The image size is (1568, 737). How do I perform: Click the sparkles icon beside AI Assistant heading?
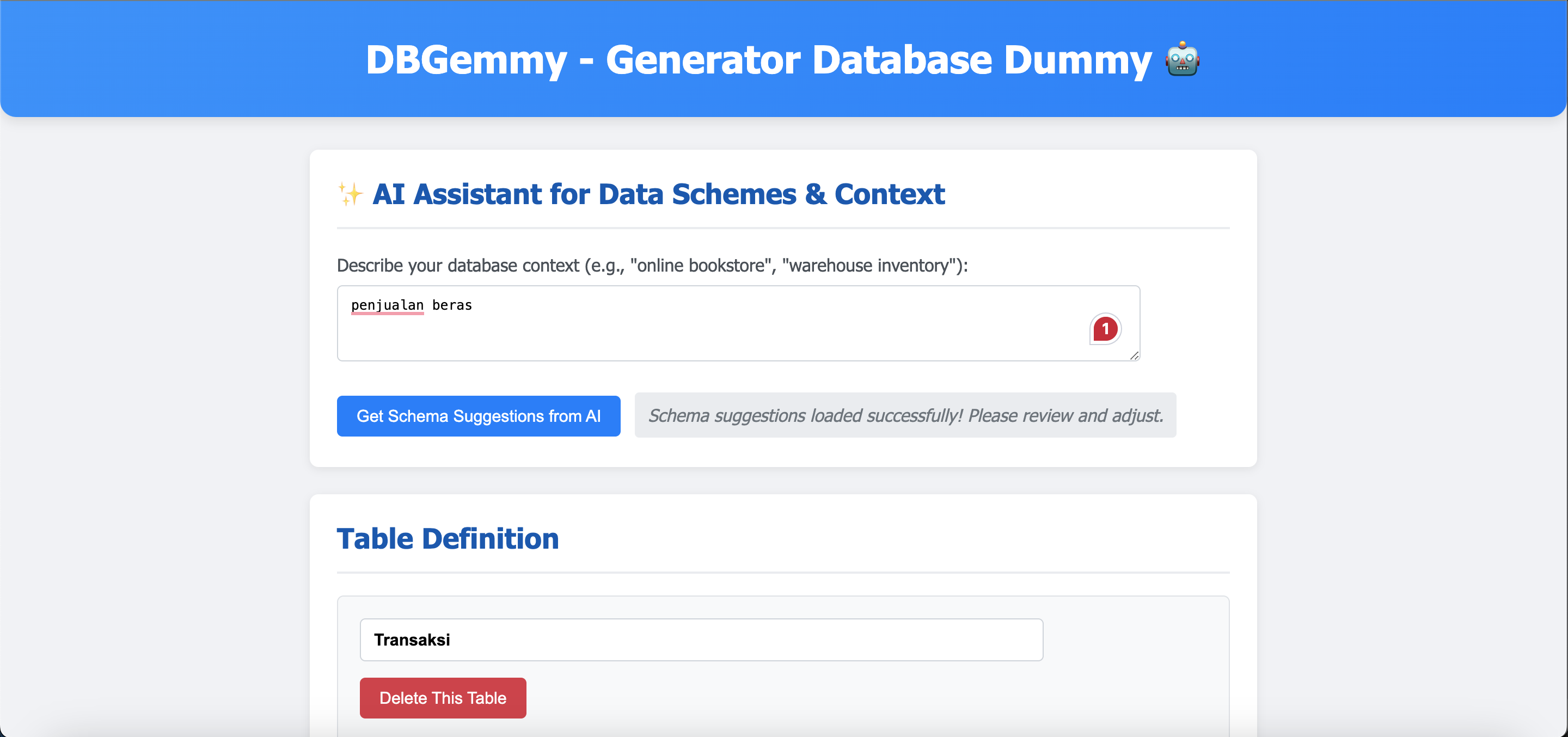tap(351, 194)
